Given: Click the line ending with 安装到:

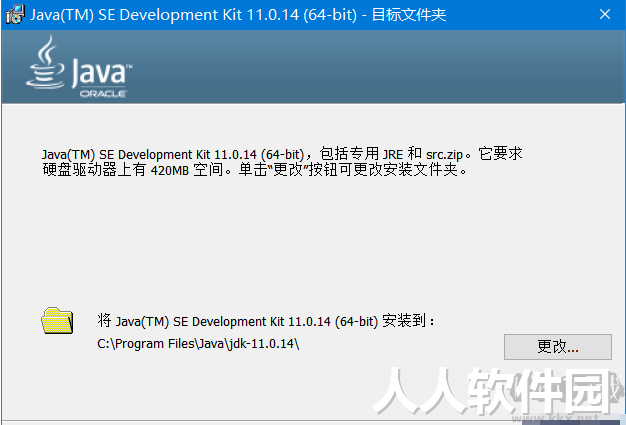Looking at the screenshot, I should click(266, 321).
